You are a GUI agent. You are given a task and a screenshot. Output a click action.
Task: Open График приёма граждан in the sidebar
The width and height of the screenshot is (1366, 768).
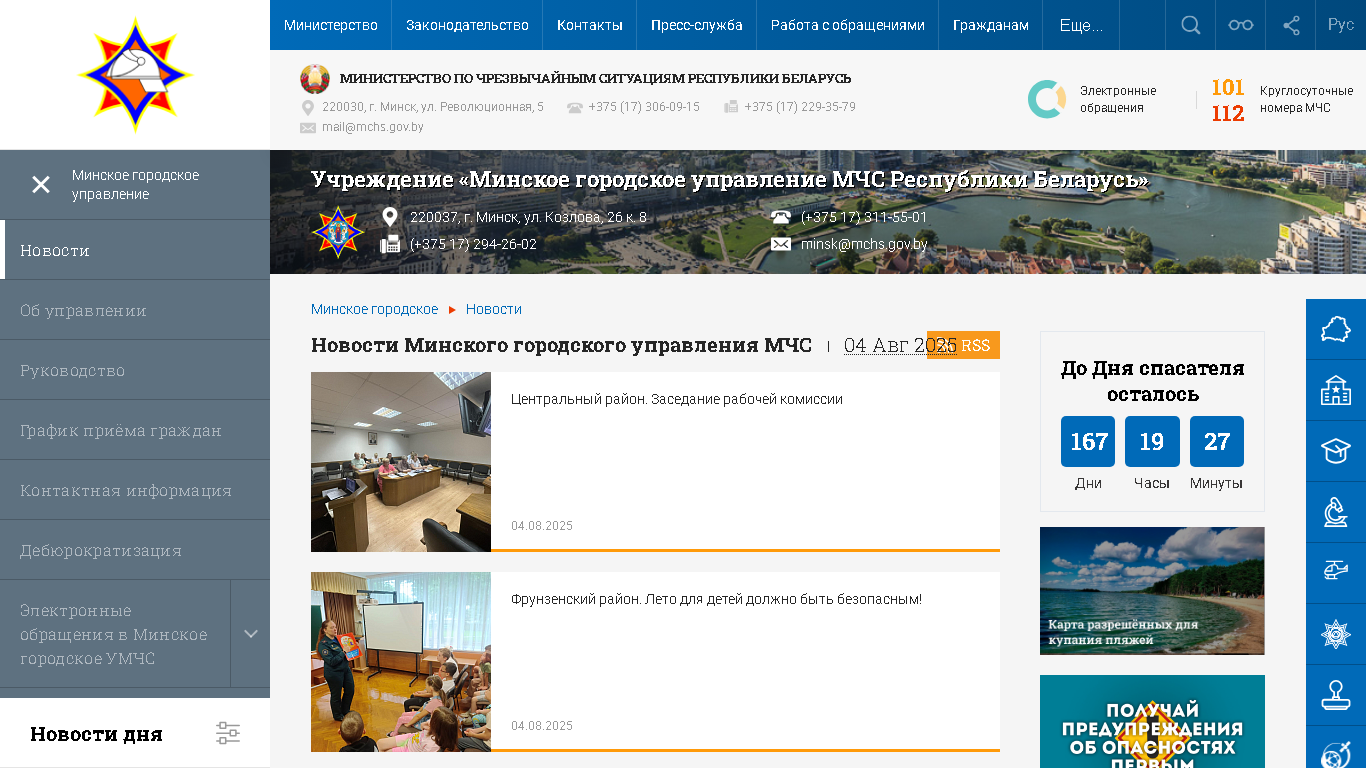tap(135, 430)
